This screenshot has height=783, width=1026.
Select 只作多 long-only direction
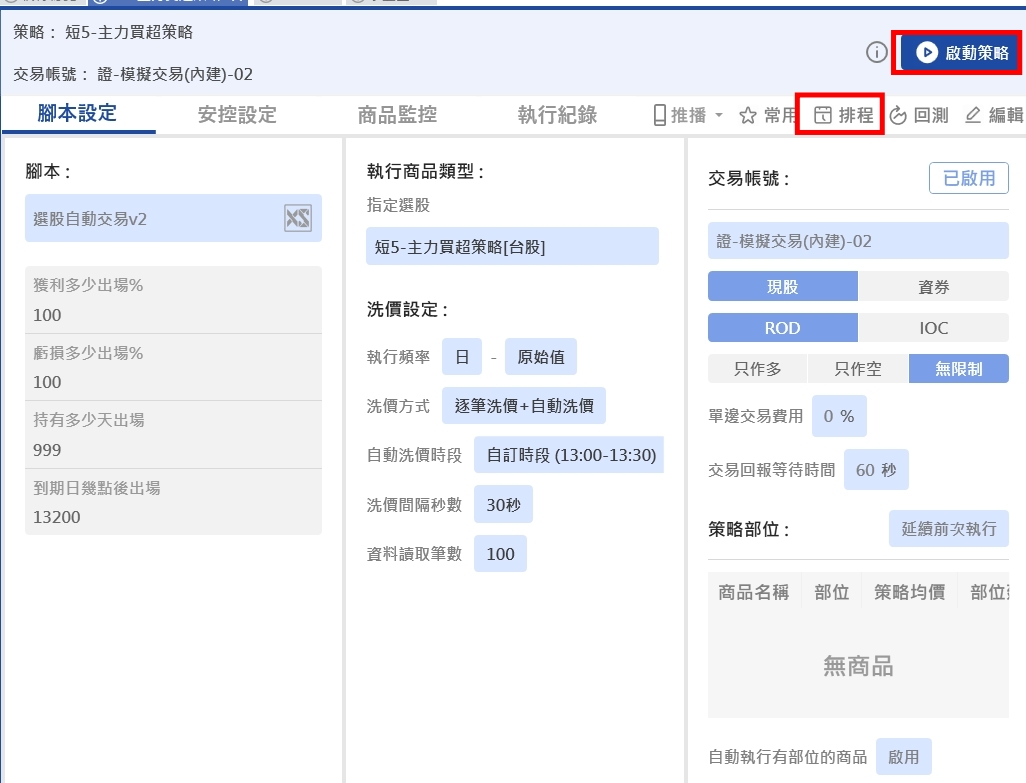click(757, 369)
